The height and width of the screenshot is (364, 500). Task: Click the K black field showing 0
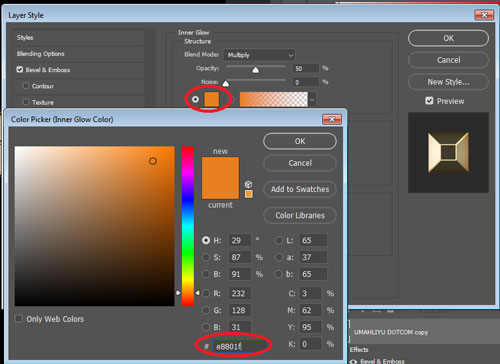tap(311, 344)
